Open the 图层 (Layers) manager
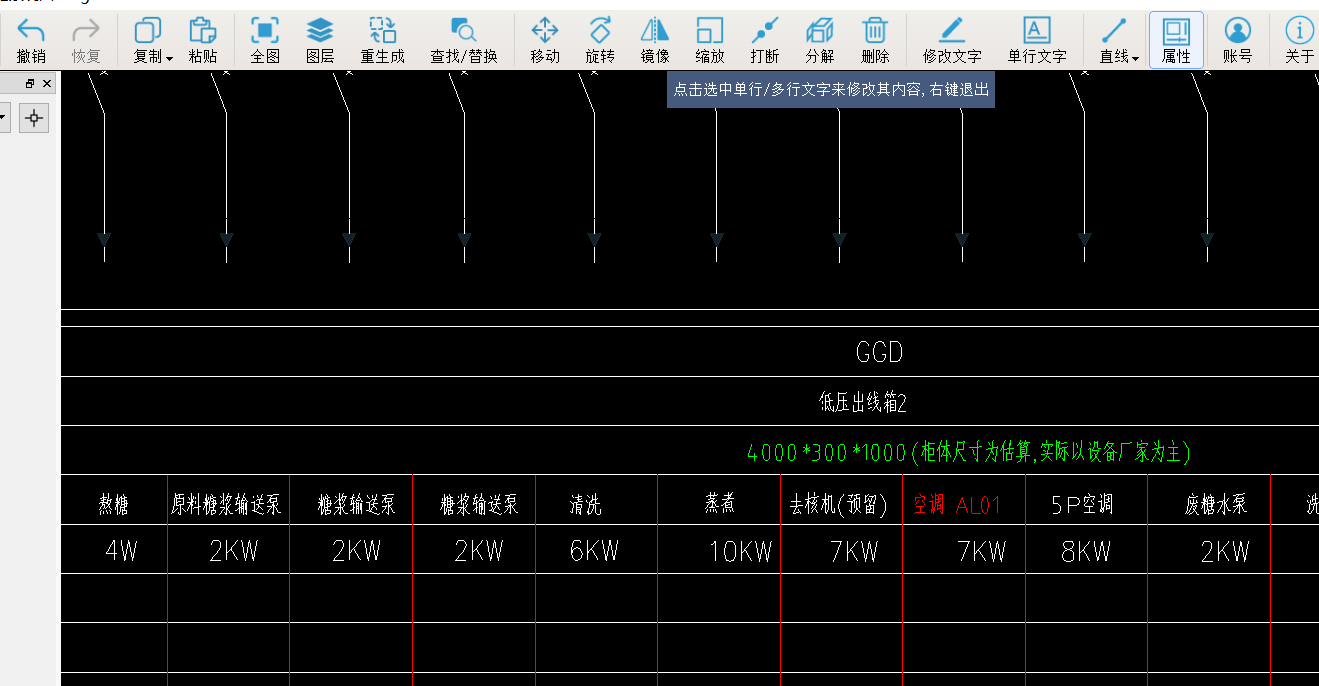 [x=319, y=41]
